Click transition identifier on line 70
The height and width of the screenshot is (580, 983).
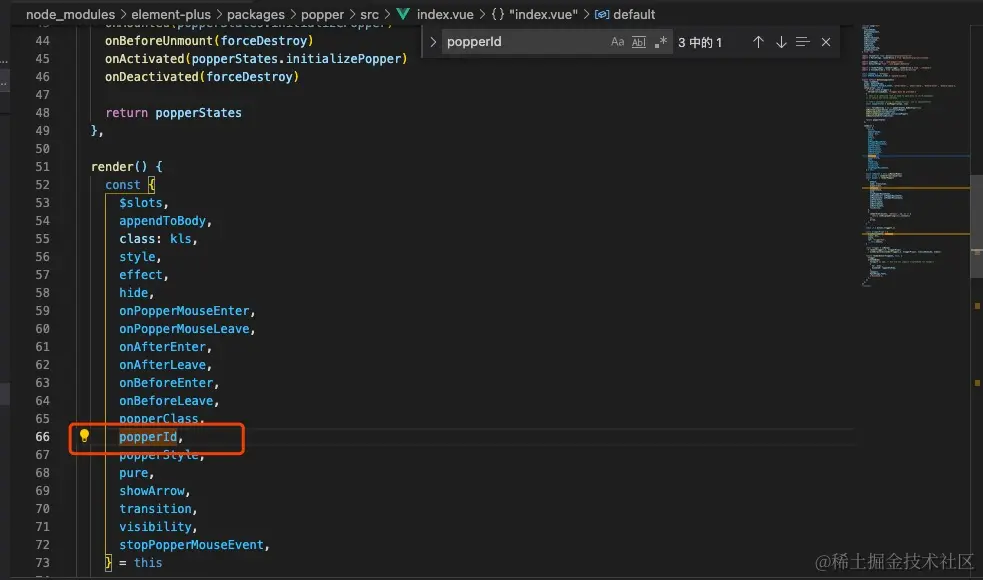(x=155, y=509)
